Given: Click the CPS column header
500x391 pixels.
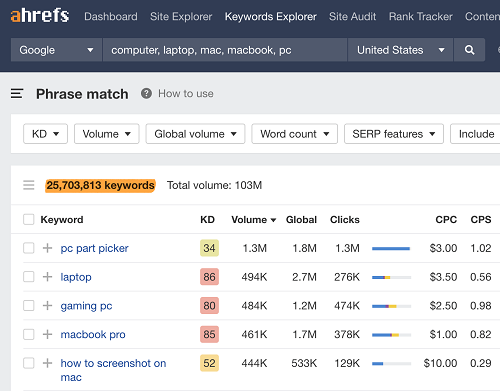Looking at the screenshot, I should pos(481,220).
